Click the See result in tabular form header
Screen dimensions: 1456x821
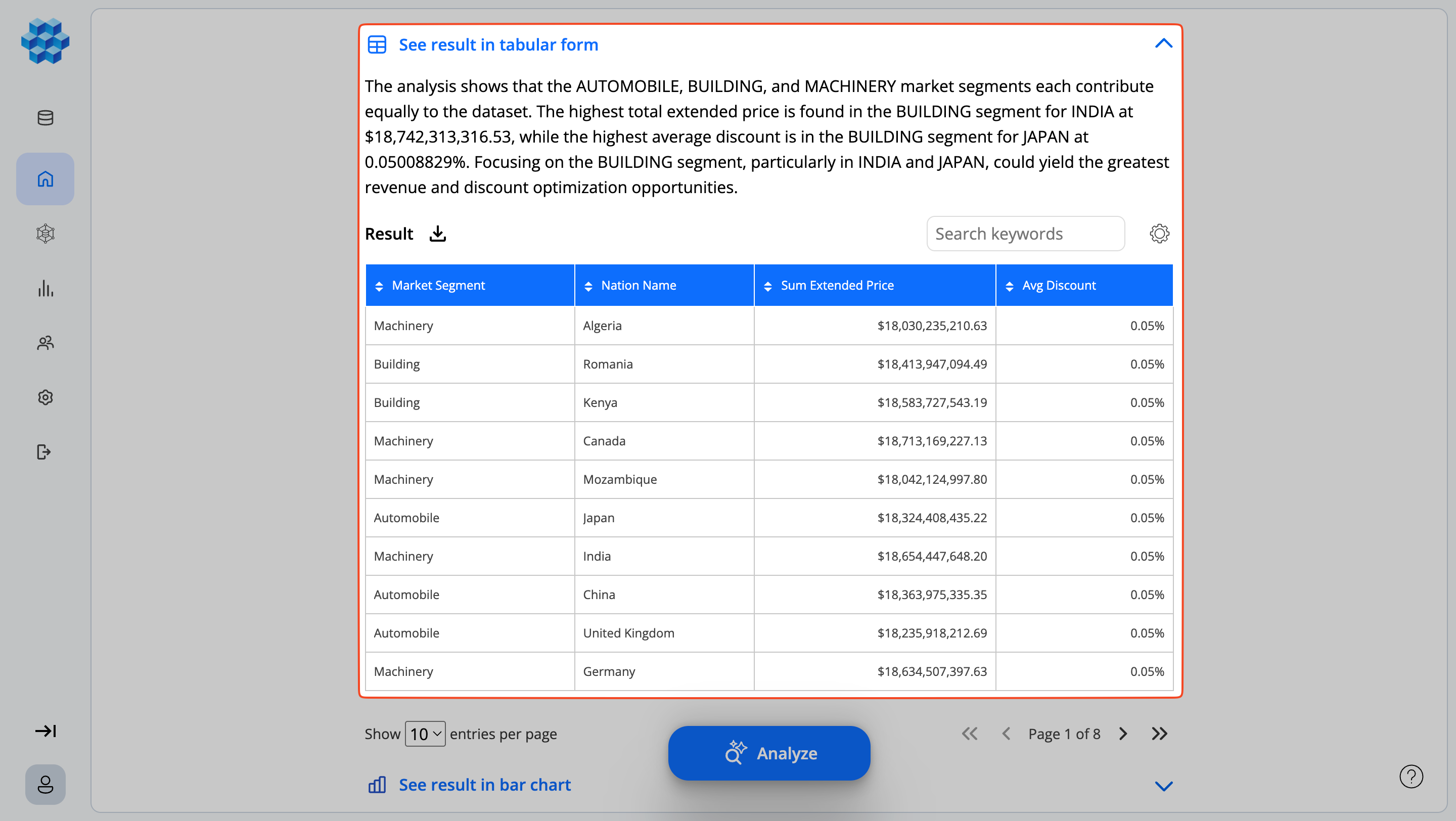pos(498,44)
